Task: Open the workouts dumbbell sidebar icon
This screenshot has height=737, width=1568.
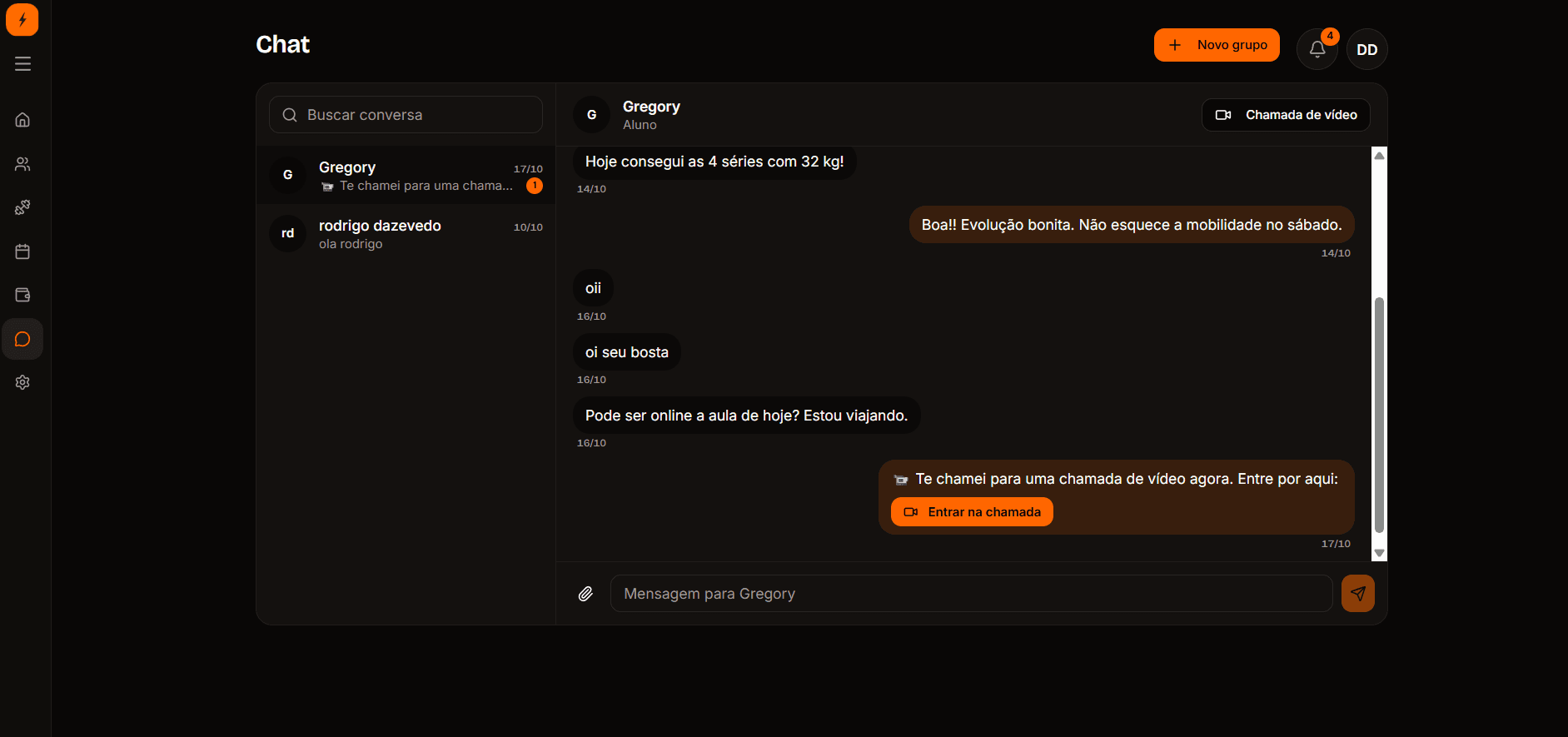Action: coord(22,207)
